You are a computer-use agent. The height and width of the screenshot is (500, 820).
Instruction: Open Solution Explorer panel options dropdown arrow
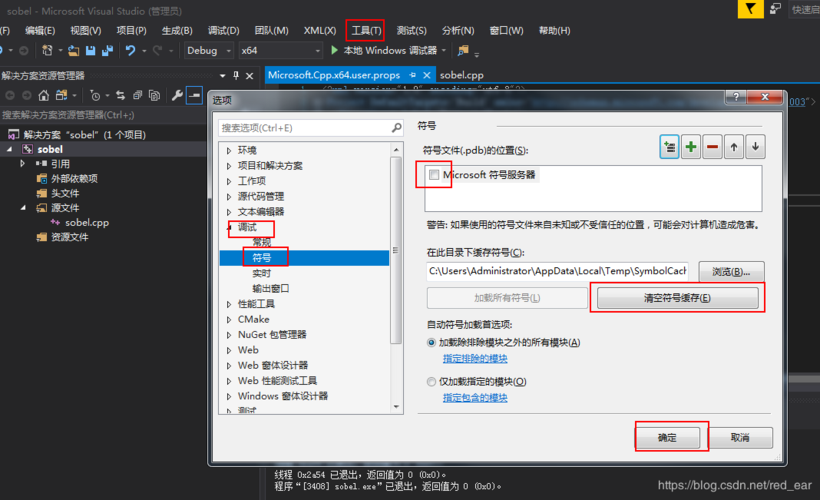tap(223, 76)
